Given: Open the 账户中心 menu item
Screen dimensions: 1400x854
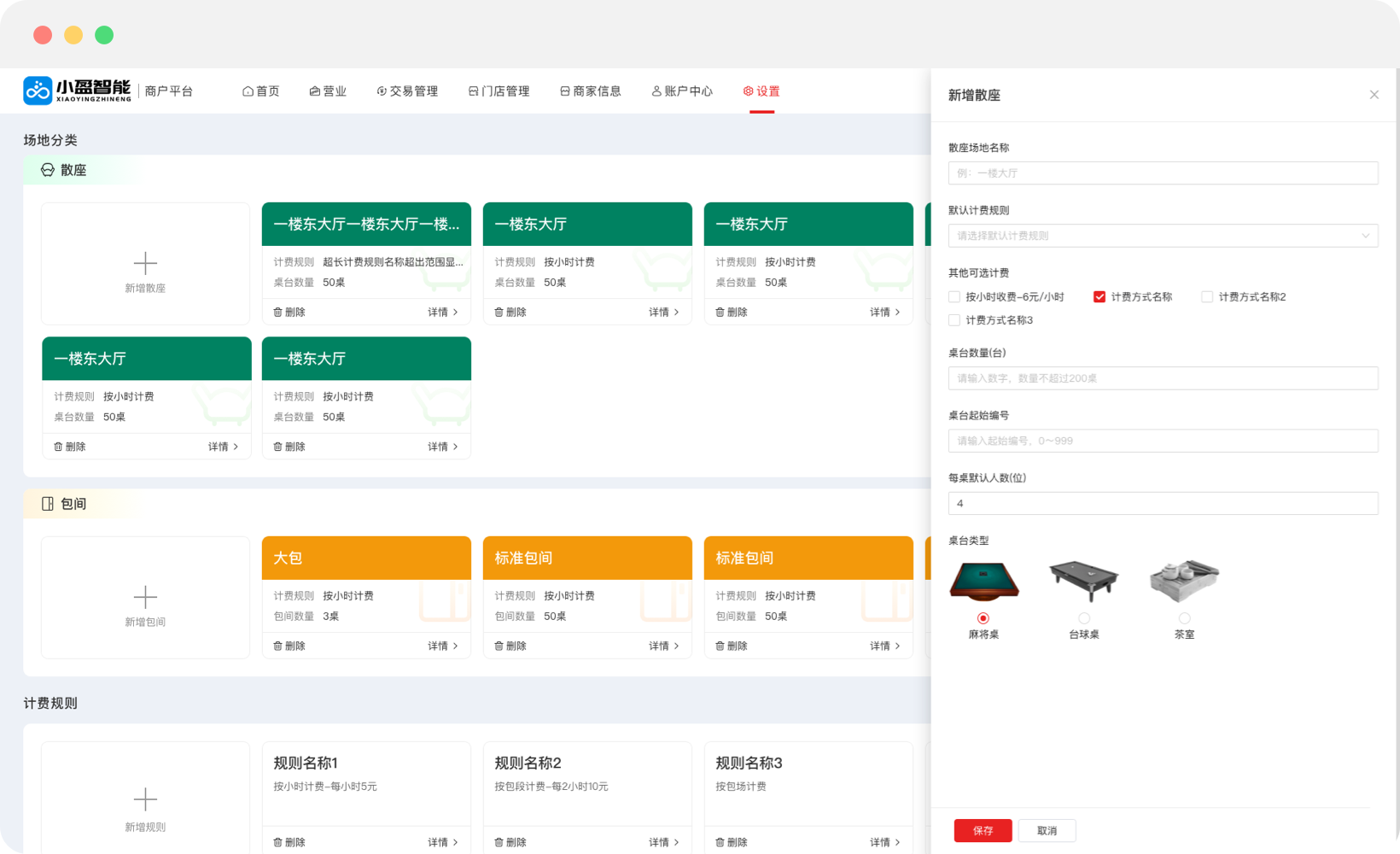Looking at the screenshot, I should (682, 91).
